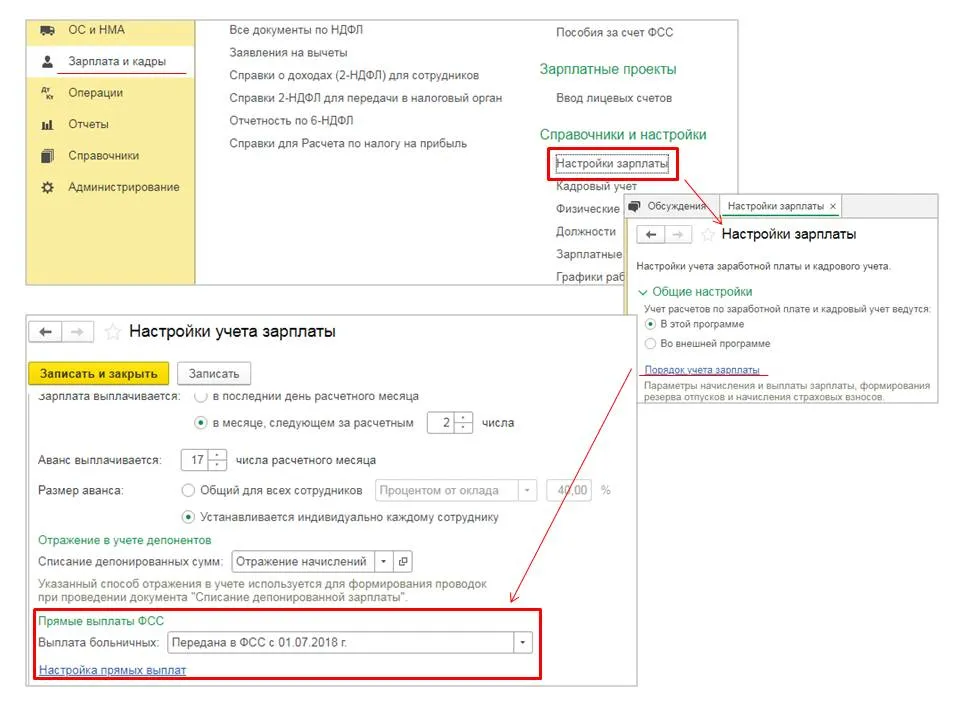Open the Выплата больничных dropdown
Viewport: 960px width, 720px height.
click(x=522, y=643)
